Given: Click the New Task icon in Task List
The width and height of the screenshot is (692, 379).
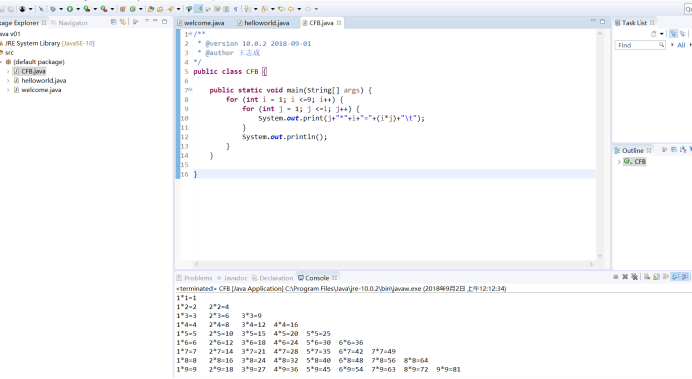Looking at the screenshot, I should pyautogui.click(x=654, y=34).
